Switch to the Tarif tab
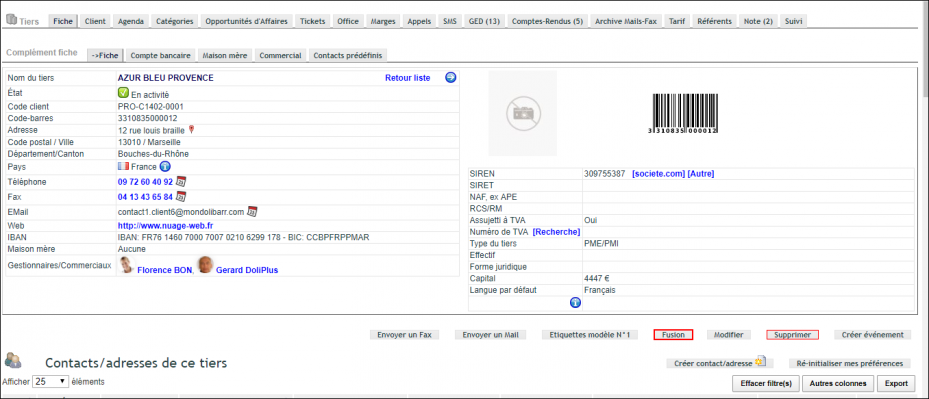This screenshot has height=399, width=929. [x=677, y=21]
